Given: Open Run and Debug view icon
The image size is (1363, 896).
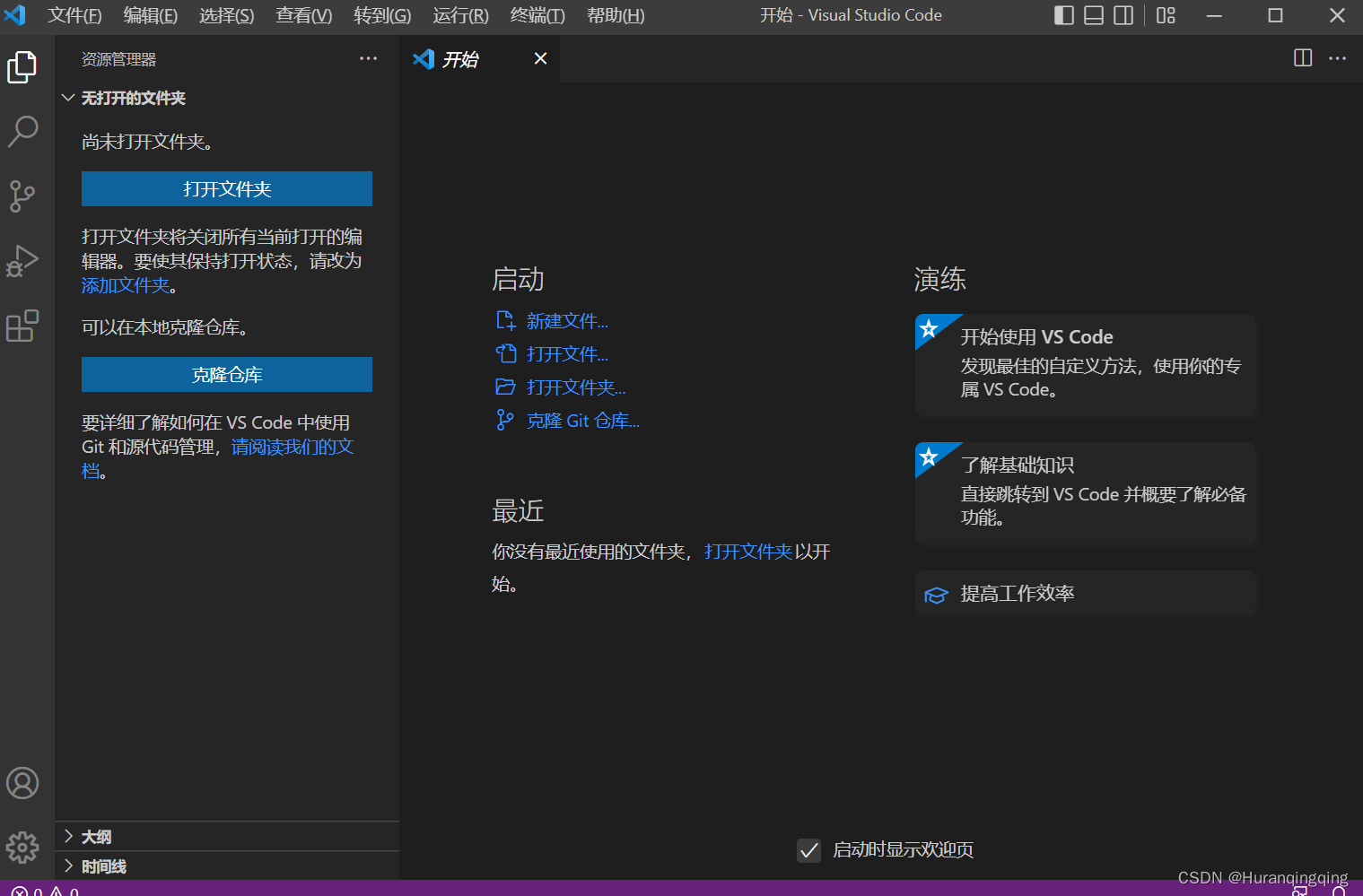Looking at the screenshot, I should tap(22, 261).
